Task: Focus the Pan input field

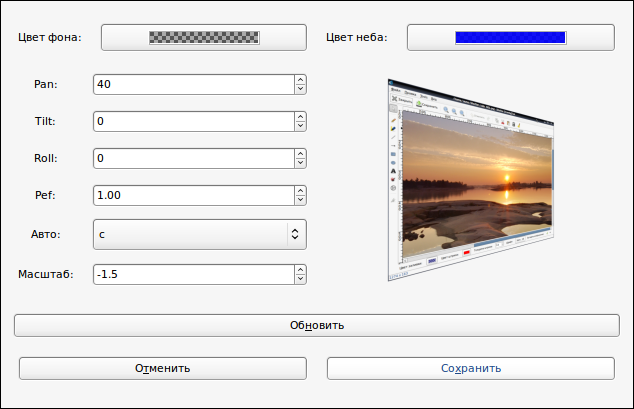Action: 194,84
